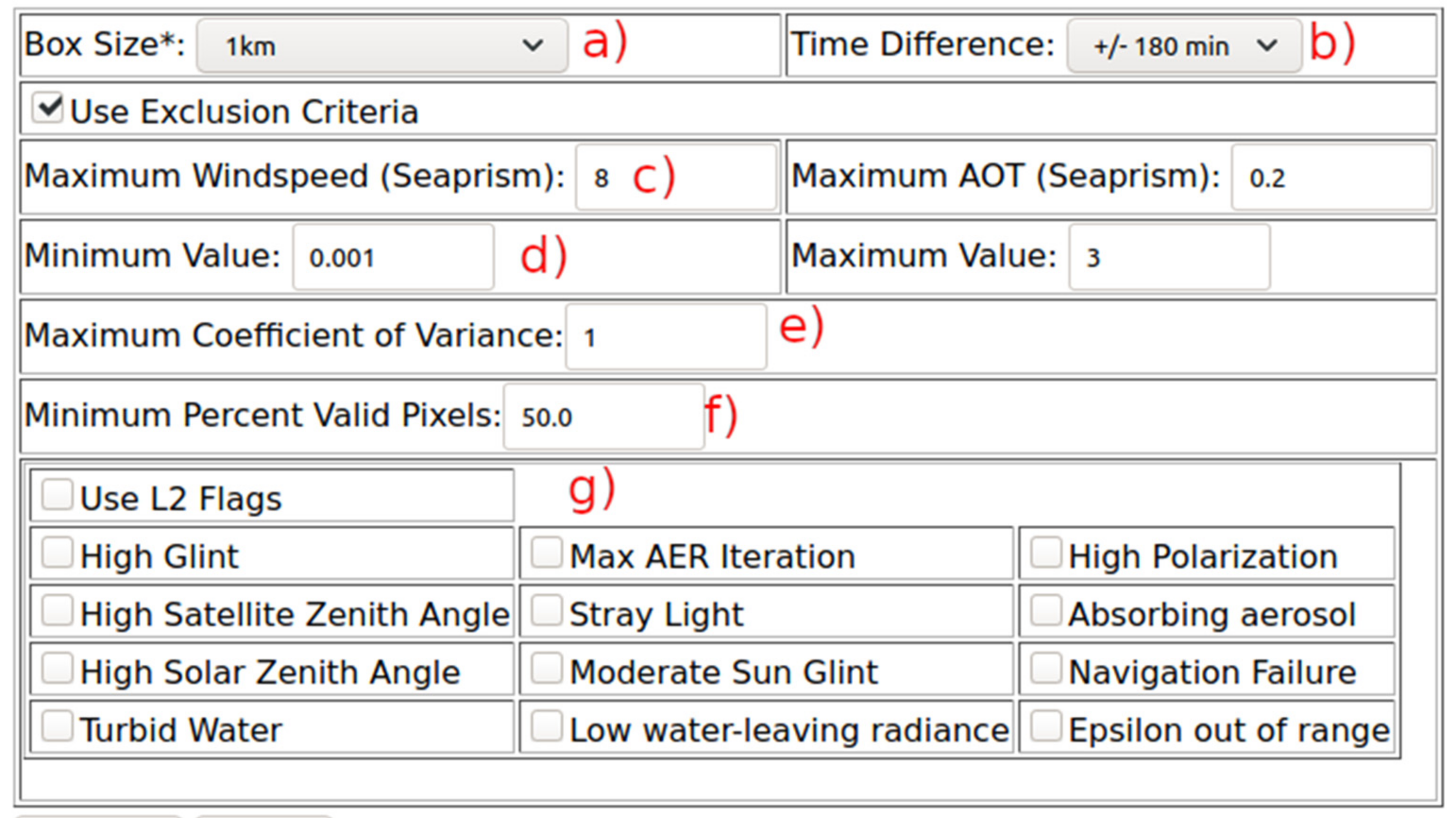Check High Satellite Zenith Angle
1456x818 pixels.
click(57, 611)
